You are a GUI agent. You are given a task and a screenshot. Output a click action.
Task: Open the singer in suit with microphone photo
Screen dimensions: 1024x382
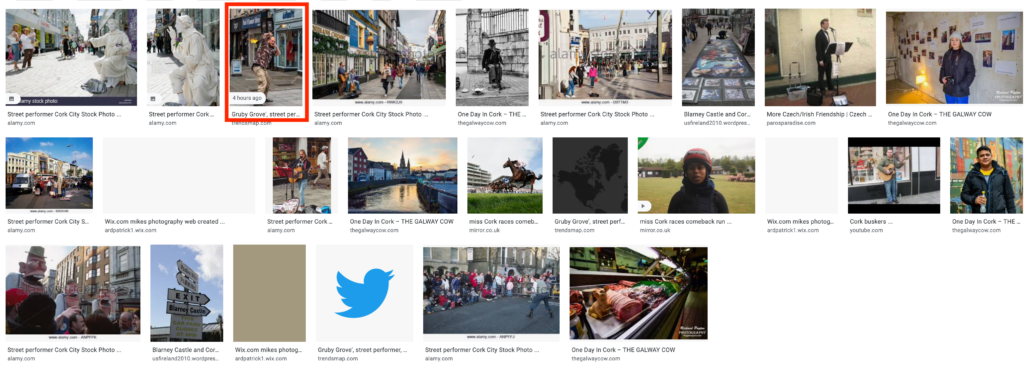pyautogui.click(x=820, y=57)
